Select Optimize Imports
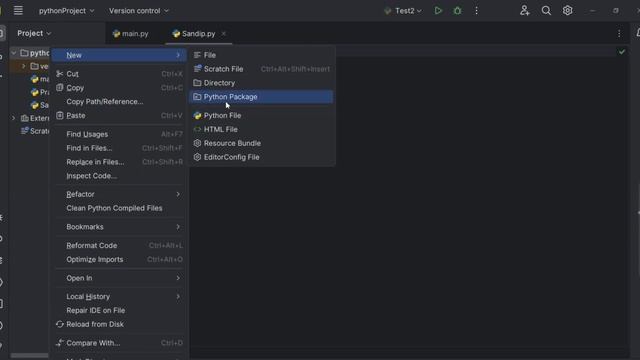 click(x=119, y=260)
